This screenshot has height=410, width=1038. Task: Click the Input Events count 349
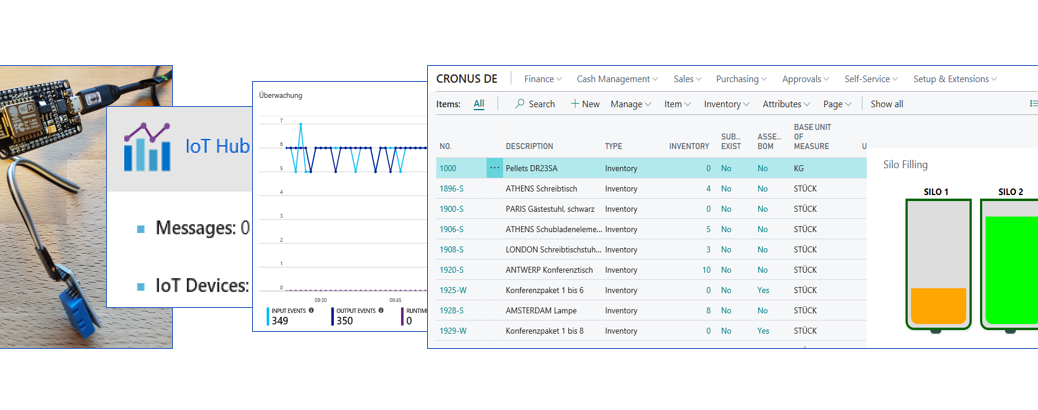pyautogui.click(x=281, y=321)
